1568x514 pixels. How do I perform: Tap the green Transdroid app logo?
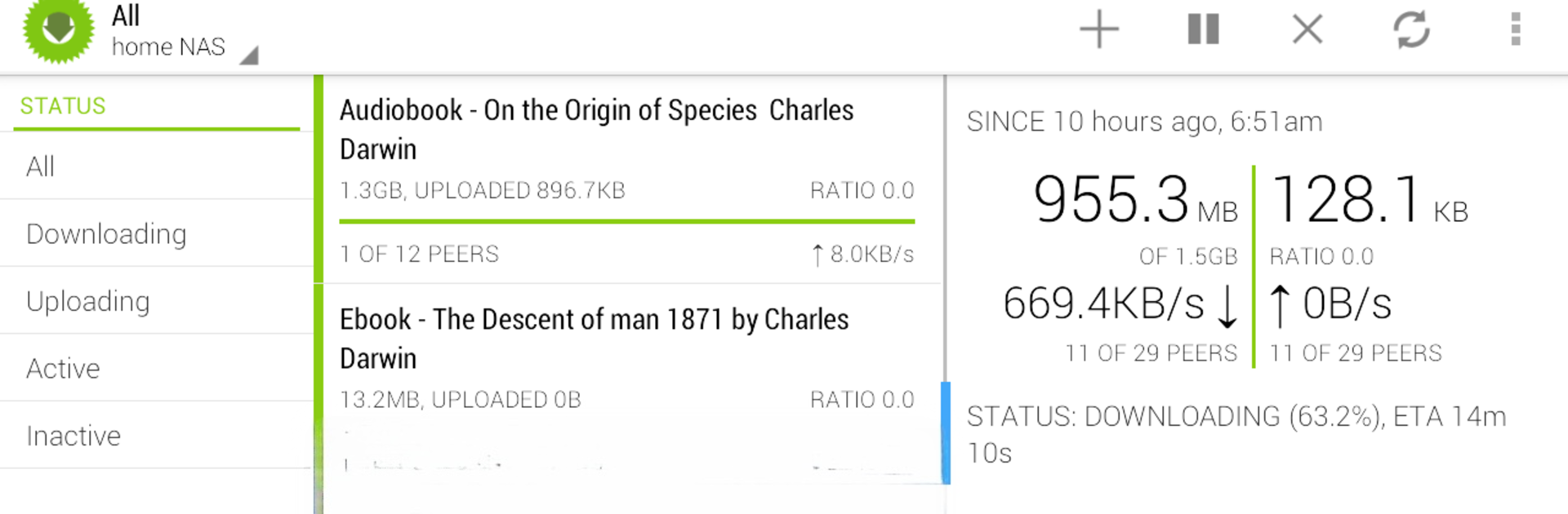[59, 30]
